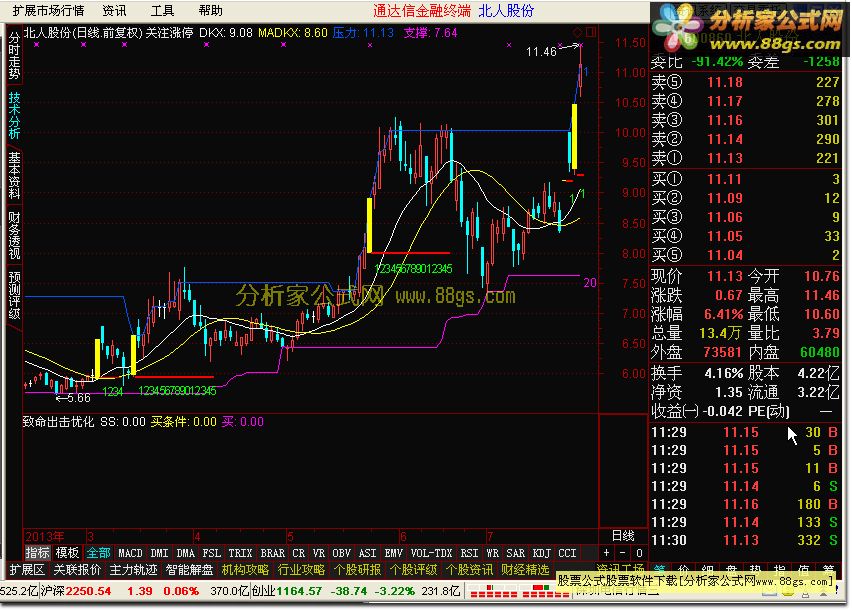Open the 个股评级 bottom tab

coord(413,570)
